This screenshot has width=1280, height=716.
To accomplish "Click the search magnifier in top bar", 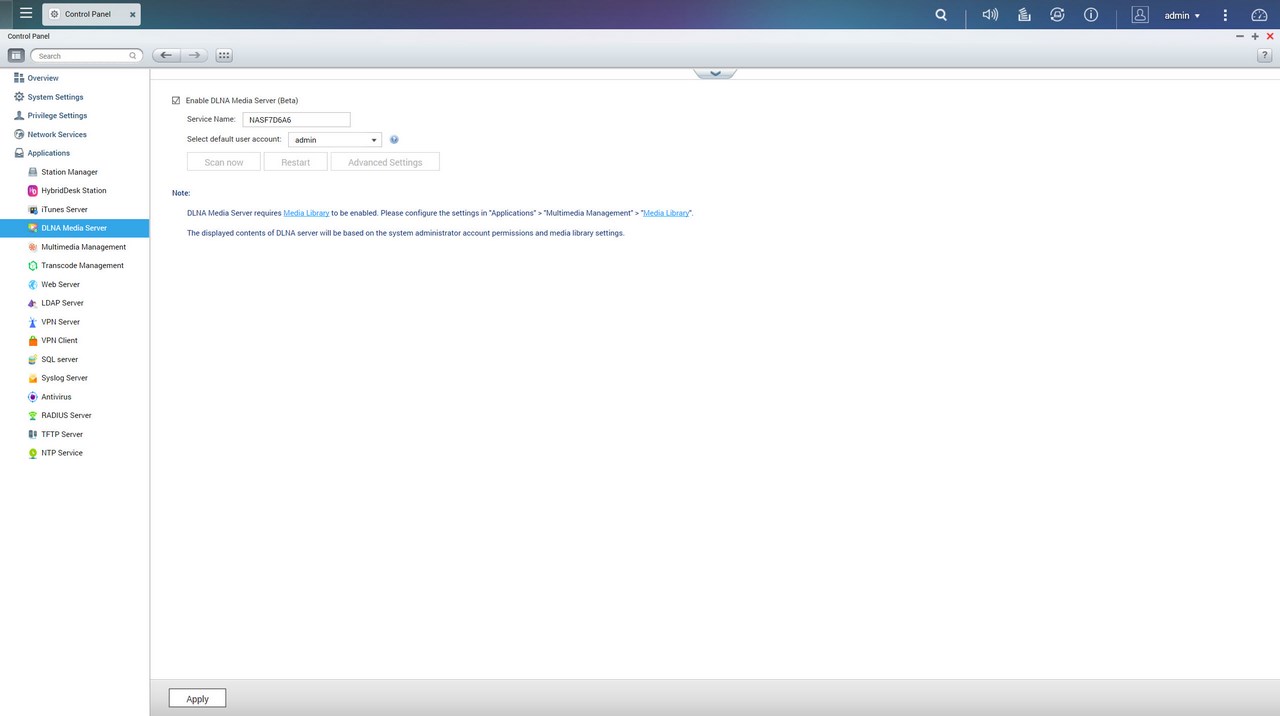I will (x=941, y=15).
